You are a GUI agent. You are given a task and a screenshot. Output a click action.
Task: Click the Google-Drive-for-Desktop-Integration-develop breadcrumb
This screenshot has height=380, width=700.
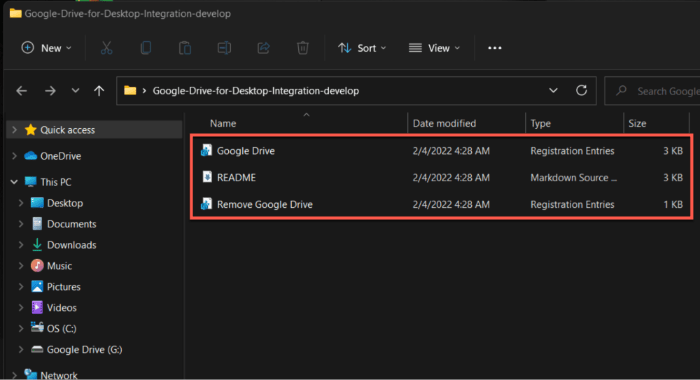(256, 91)
